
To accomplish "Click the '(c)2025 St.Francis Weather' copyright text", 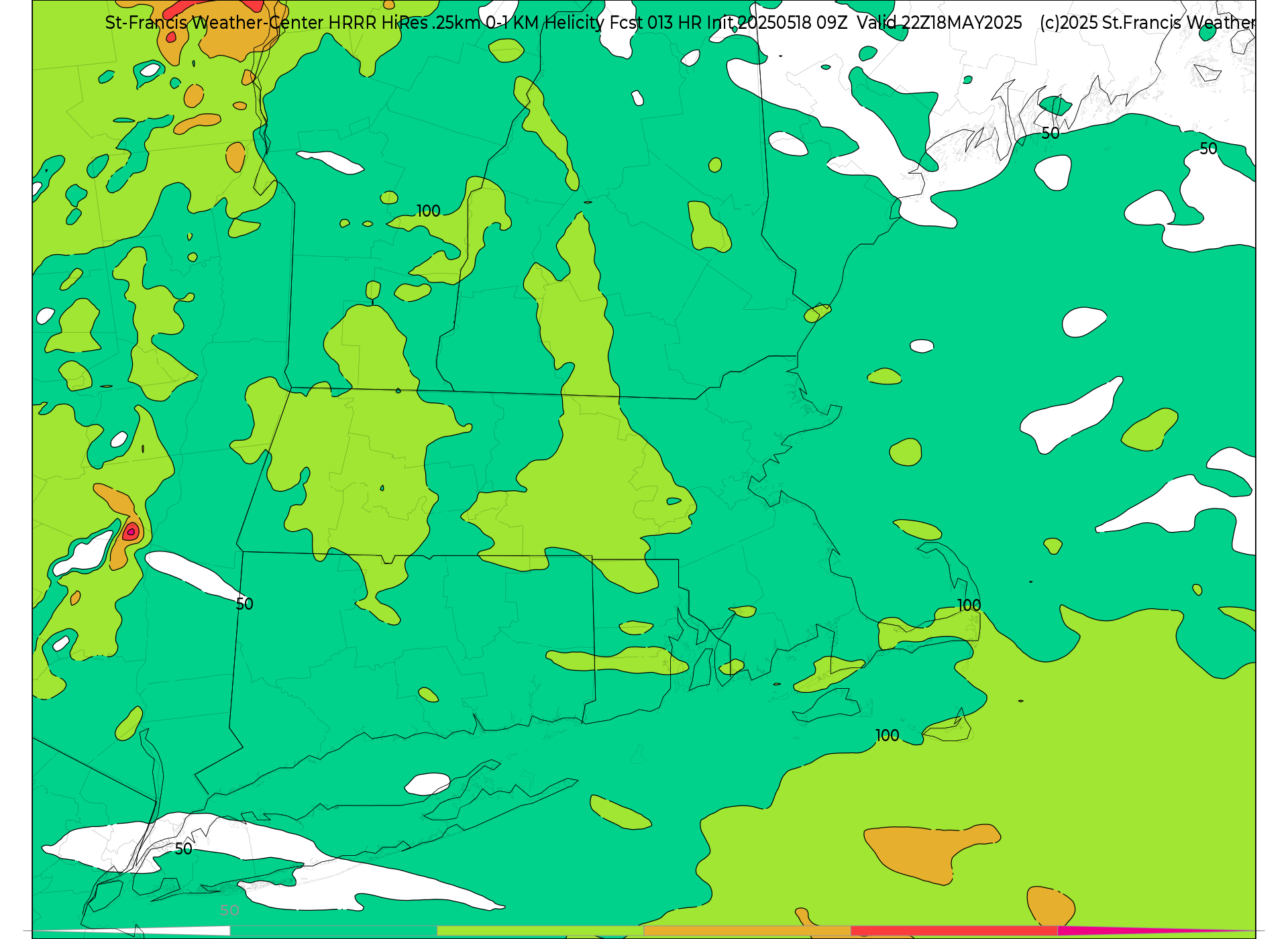I will [x=1148, y=23].
